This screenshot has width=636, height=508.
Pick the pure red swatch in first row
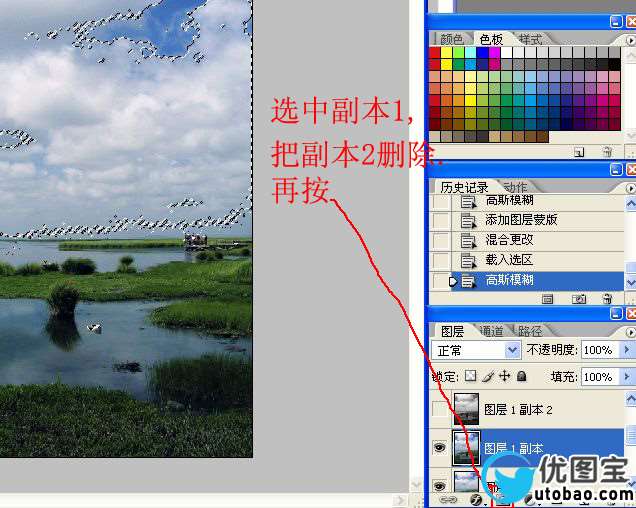(x=435, y=53)
